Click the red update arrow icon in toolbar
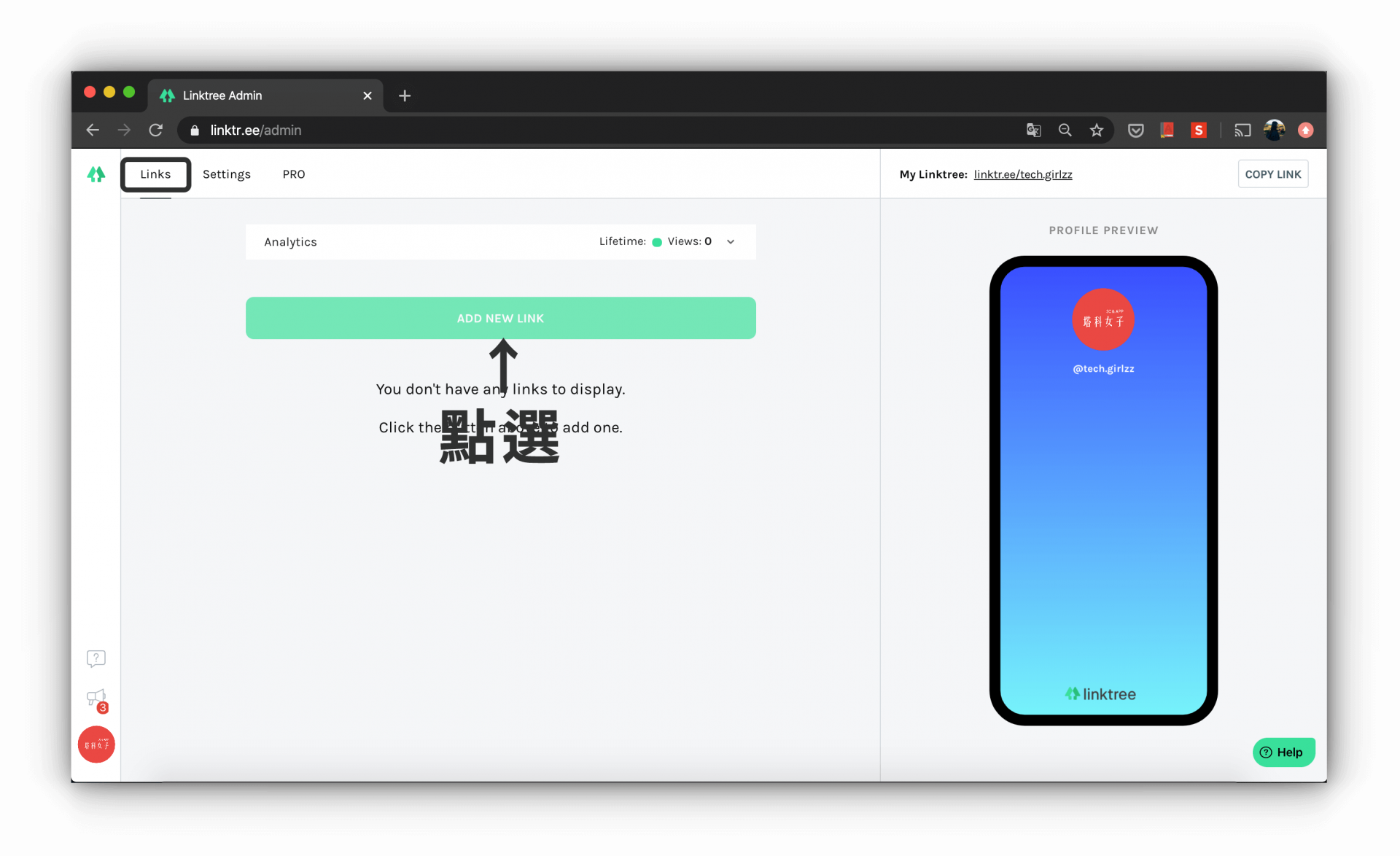Viewport: 1400px width, 856px height. pyautogui.click(x=1305, y=130)
